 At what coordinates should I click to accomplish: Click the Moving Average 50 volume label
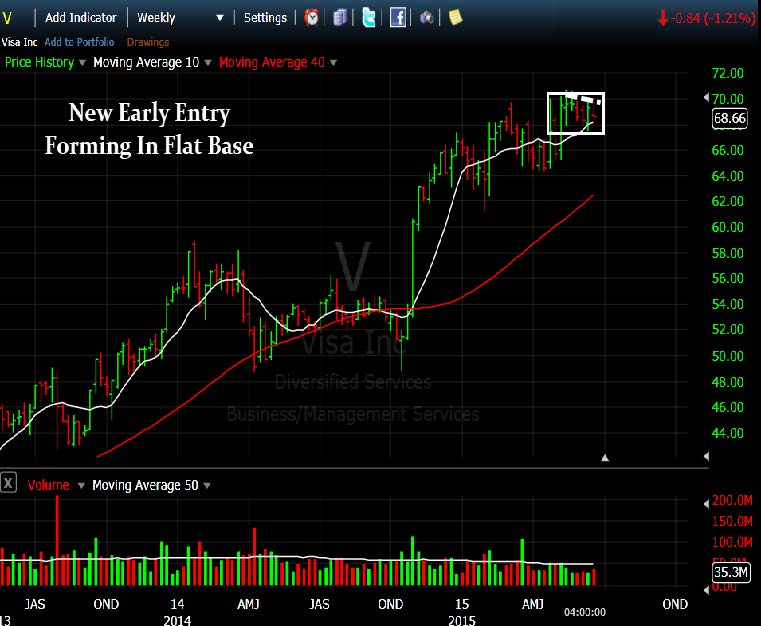tap(145, 485)
